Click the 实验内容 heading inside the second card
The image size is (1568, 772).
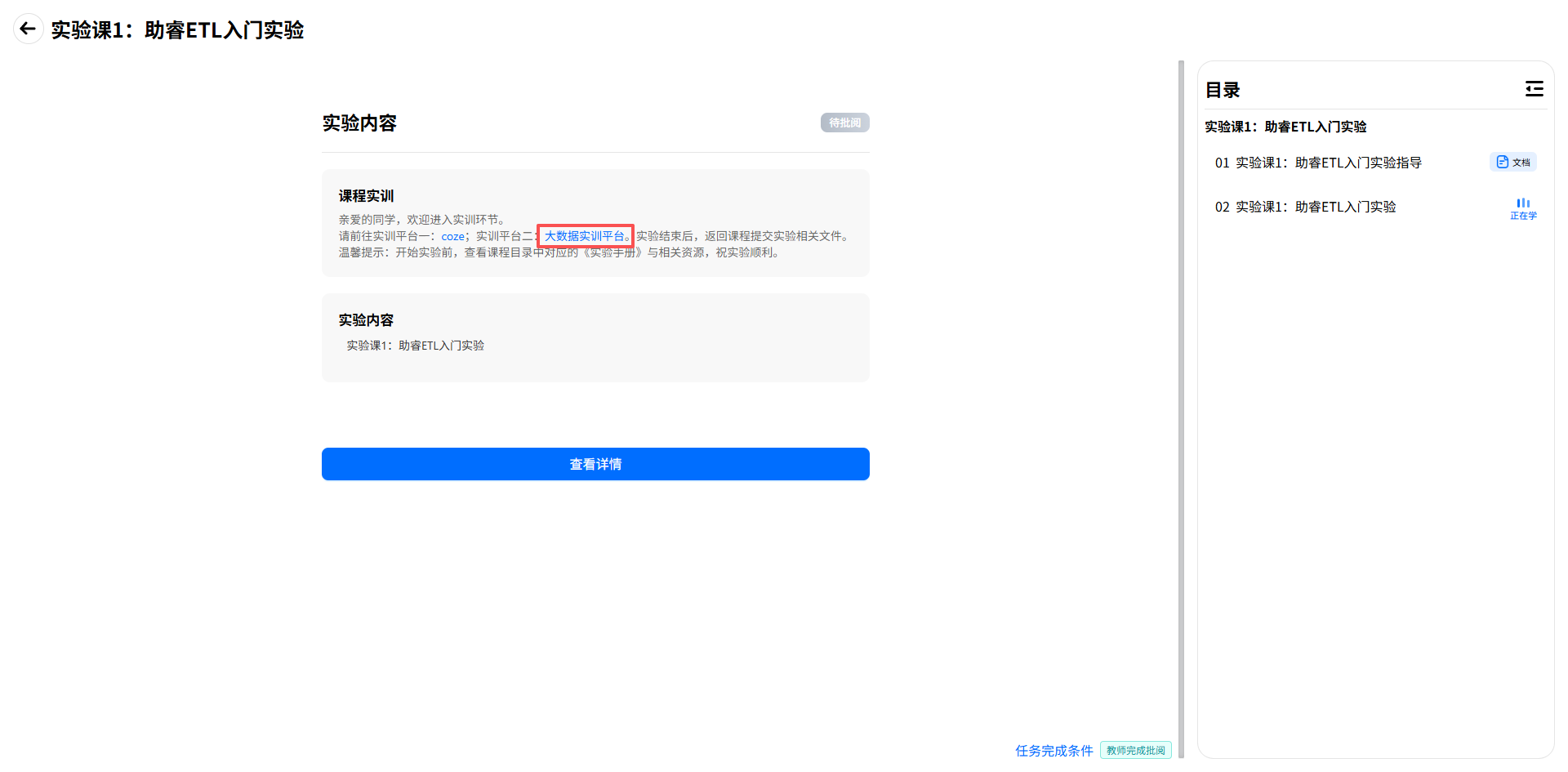(x=366, y=320)
